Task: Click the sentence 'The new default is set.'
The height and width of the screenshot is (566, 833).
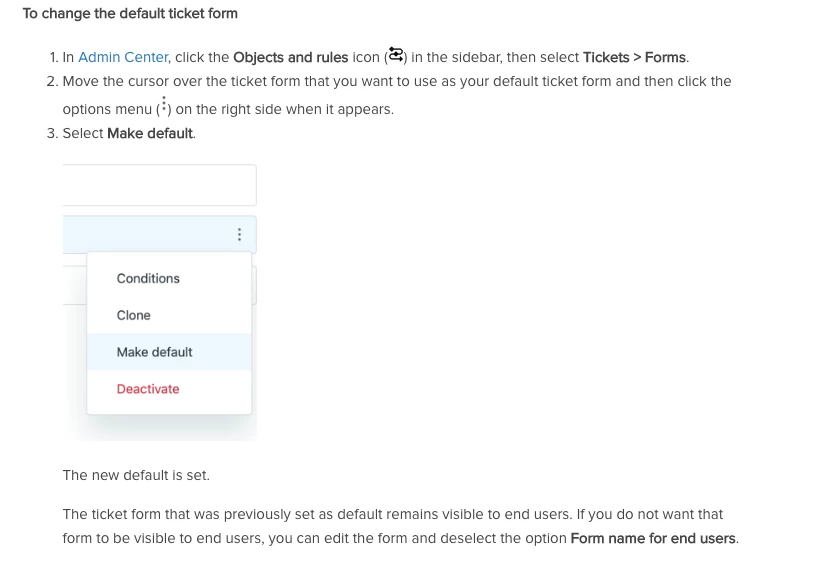Action: tap(136, 475)
